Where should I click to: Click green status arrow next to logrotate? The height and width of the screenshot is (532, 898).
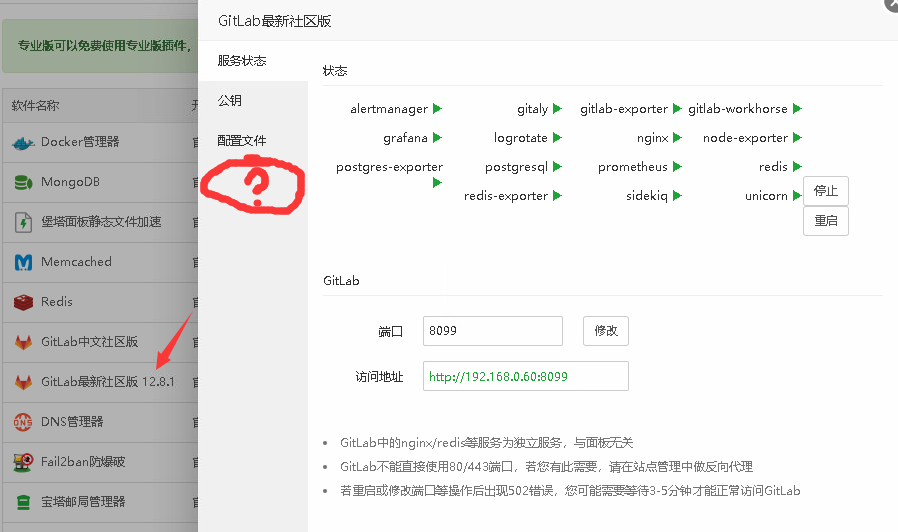(557, 137)
